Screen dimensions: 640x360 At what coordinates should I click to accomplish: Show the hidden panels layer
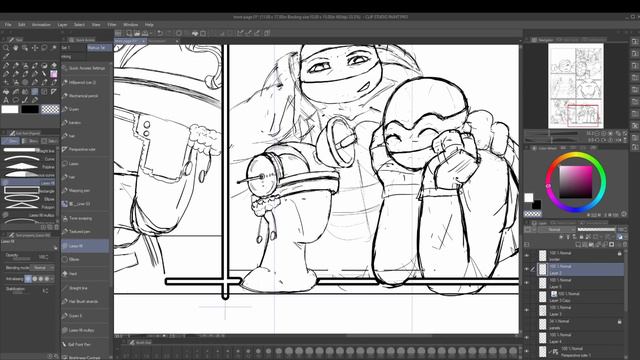coord(527,324)
